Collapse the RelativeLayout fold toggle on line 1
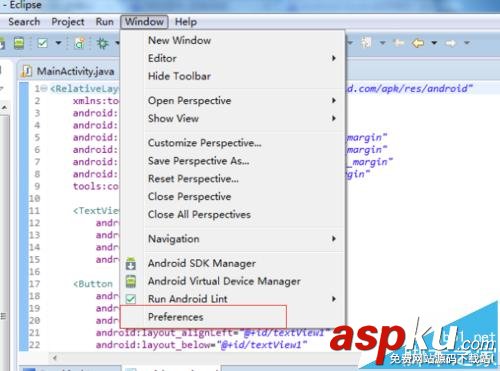Image resolution: width=500 pixels, height=371 pixels. [45, 89]
